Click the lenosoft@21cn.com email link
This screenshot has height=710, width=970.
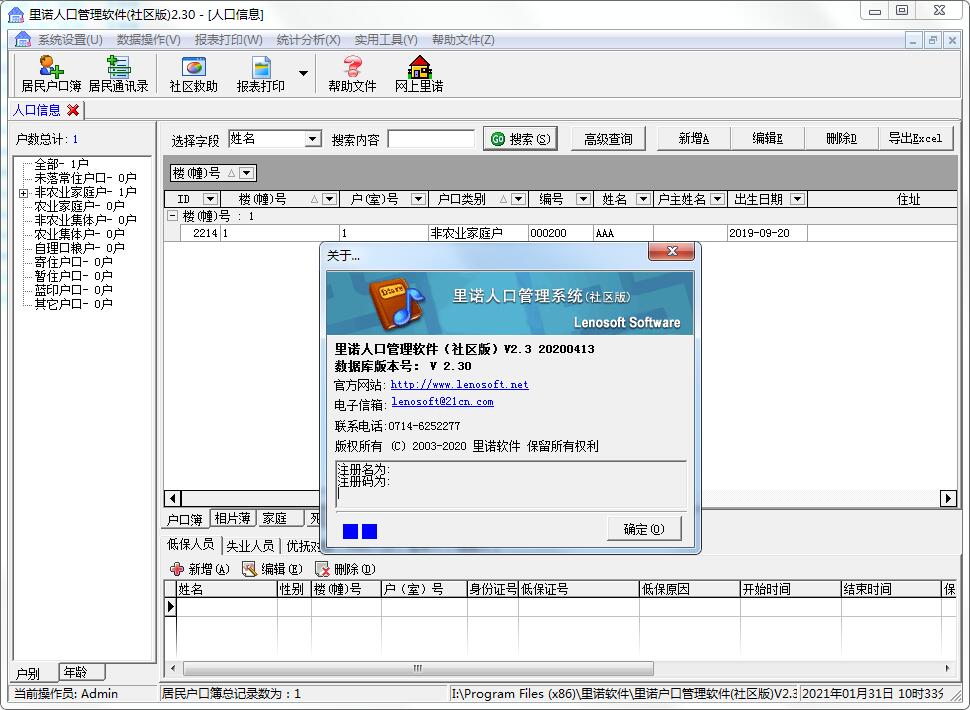click(x=442, y=402)
